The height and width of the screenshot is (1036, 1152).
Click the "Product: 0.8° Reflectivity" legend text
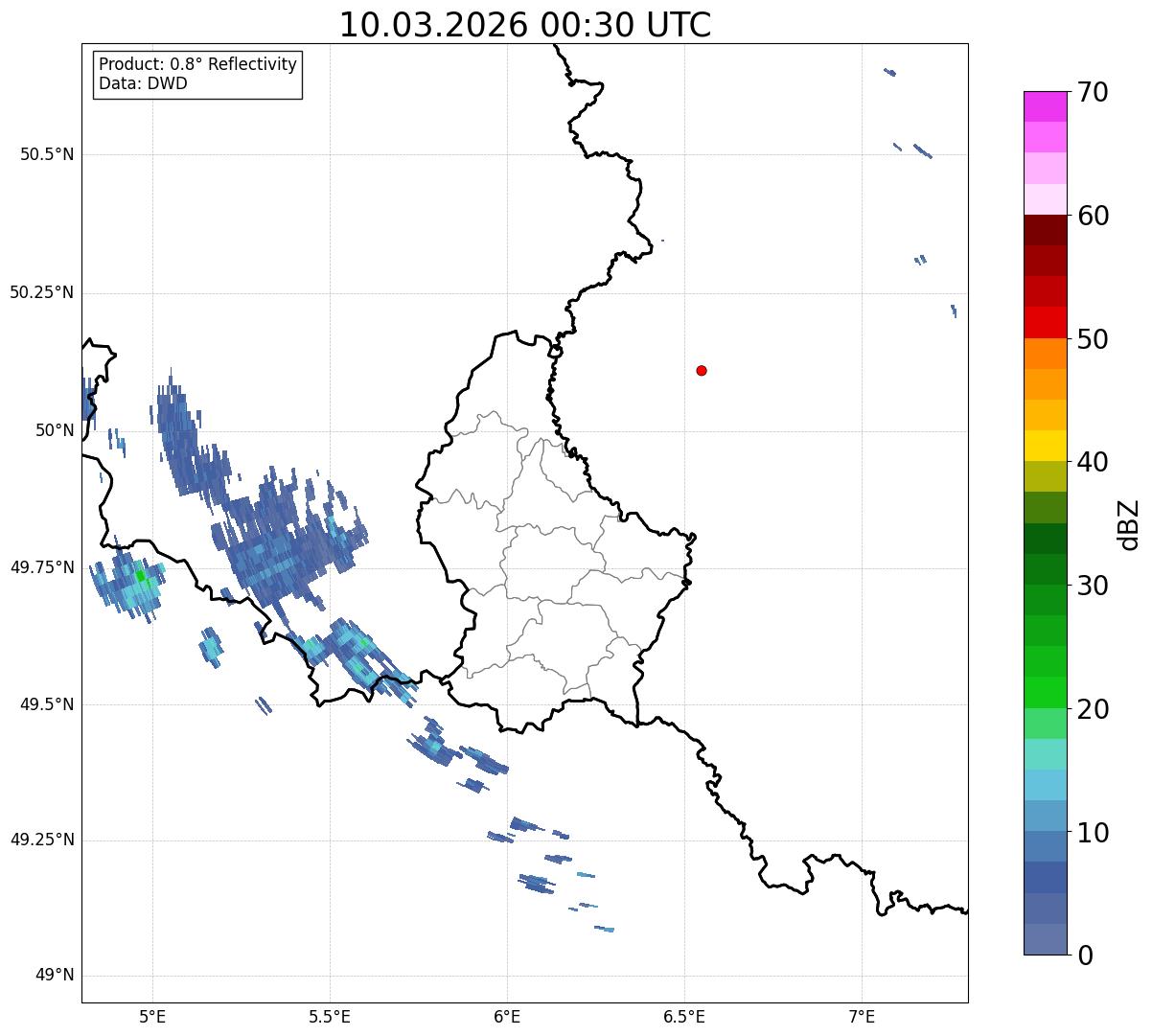tap(198, 64)
